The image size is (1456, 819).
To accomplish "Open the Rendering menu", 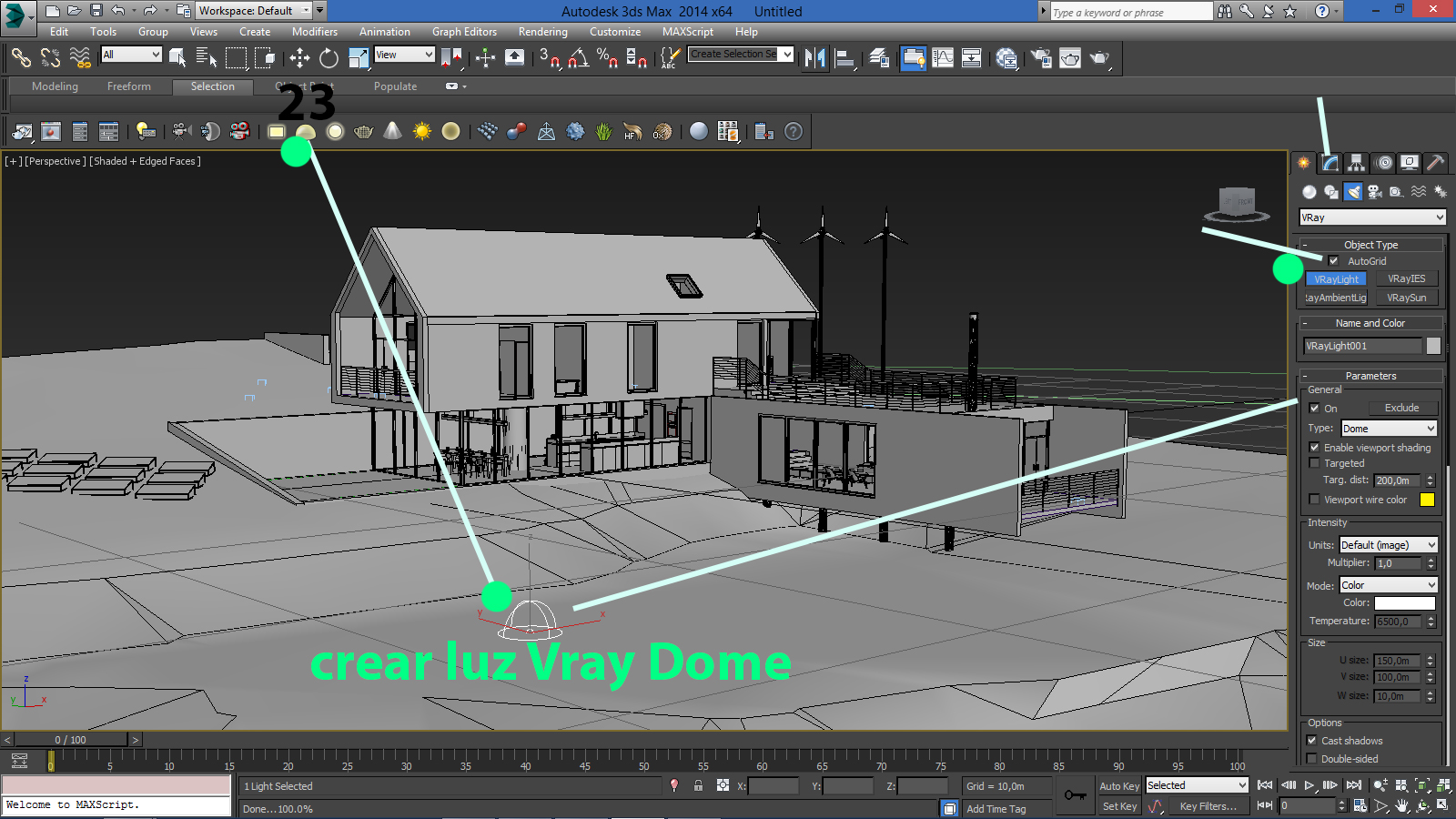I will [x=542, y=32].
